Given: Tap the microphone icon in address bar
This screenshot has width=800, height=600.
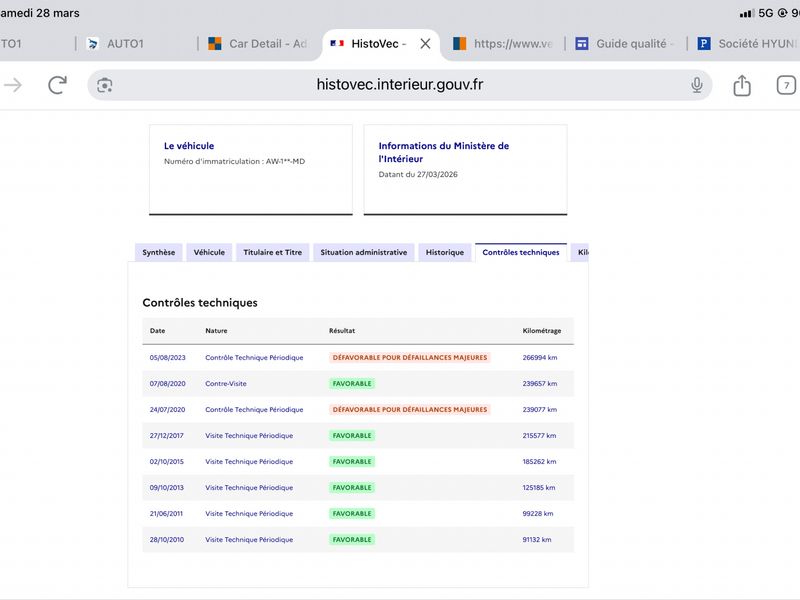Looking at the screenshot, I should [x=697, y=85].
